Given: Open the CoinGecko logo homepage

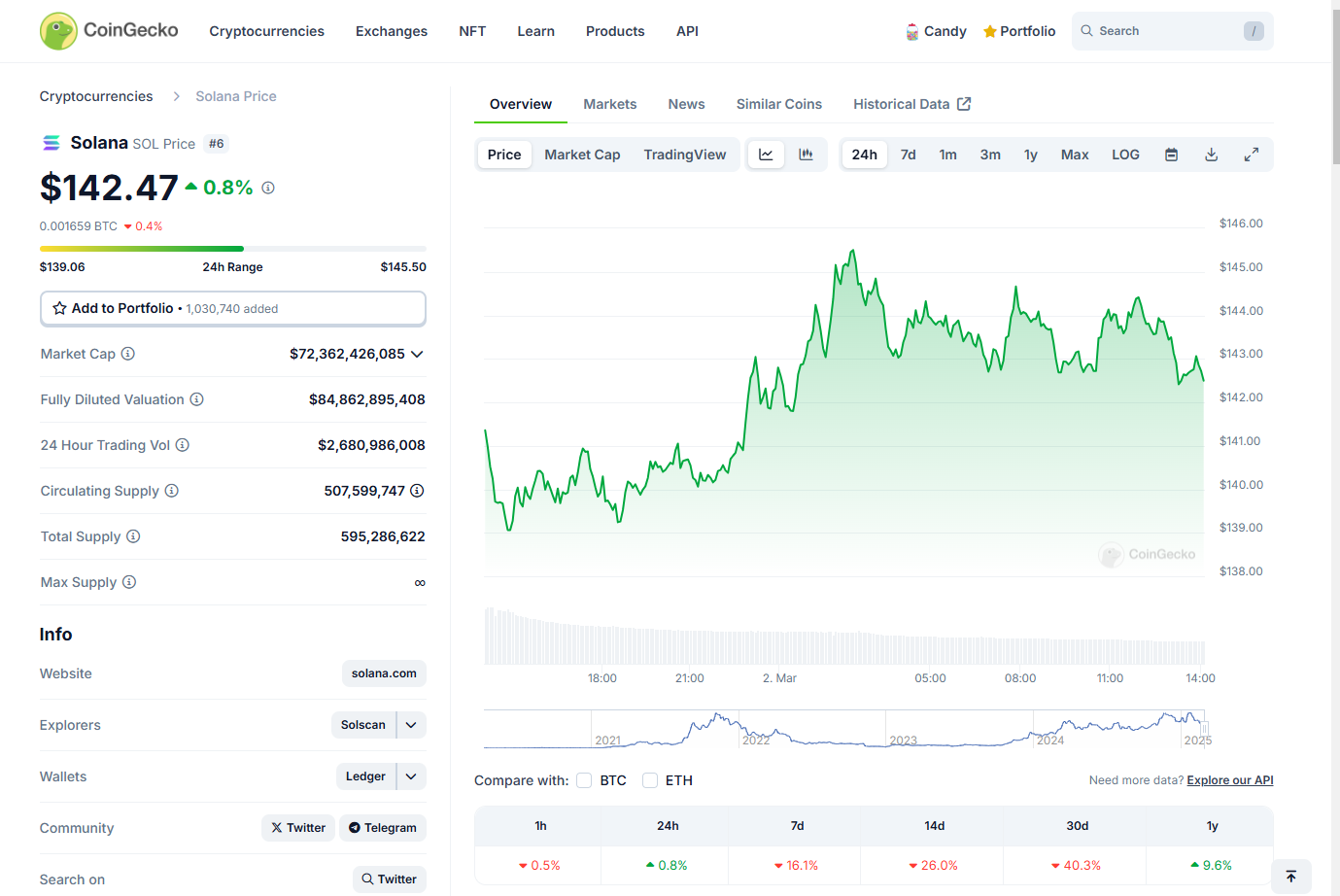Looking at the screenshot, I should tap(109, 31).
